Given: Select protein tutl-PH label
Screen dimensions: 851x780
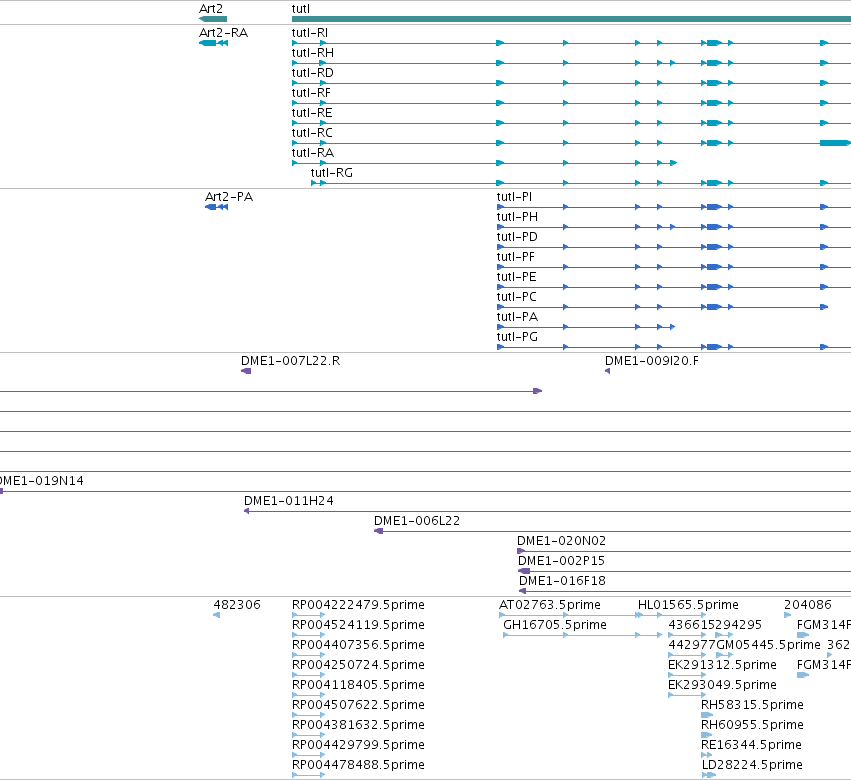Looking at the screenshot, I should pyautogui.click(x=517, y=217).
